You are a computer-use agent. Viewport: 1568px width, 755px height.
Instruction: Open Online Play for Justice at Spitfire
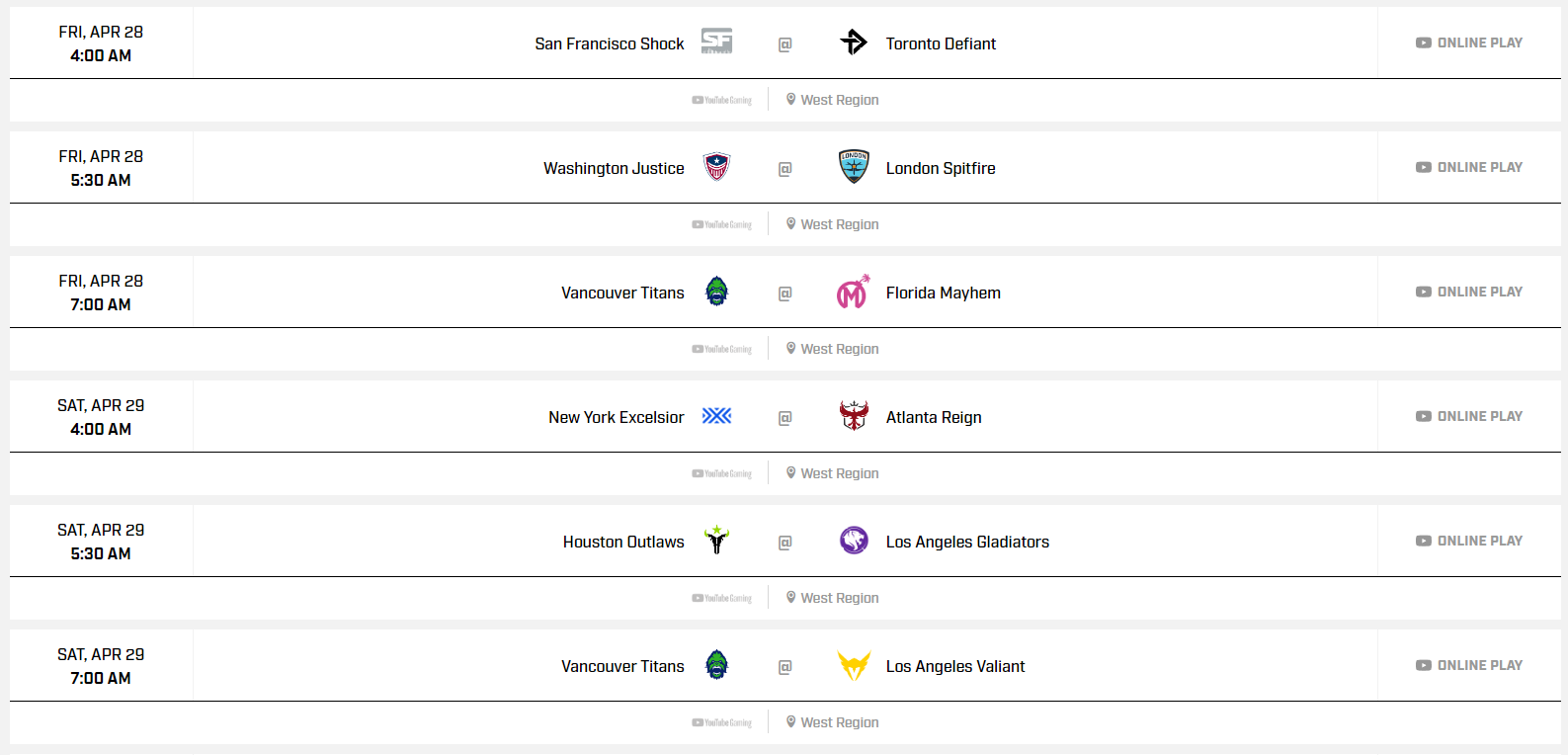[1469, 167]
